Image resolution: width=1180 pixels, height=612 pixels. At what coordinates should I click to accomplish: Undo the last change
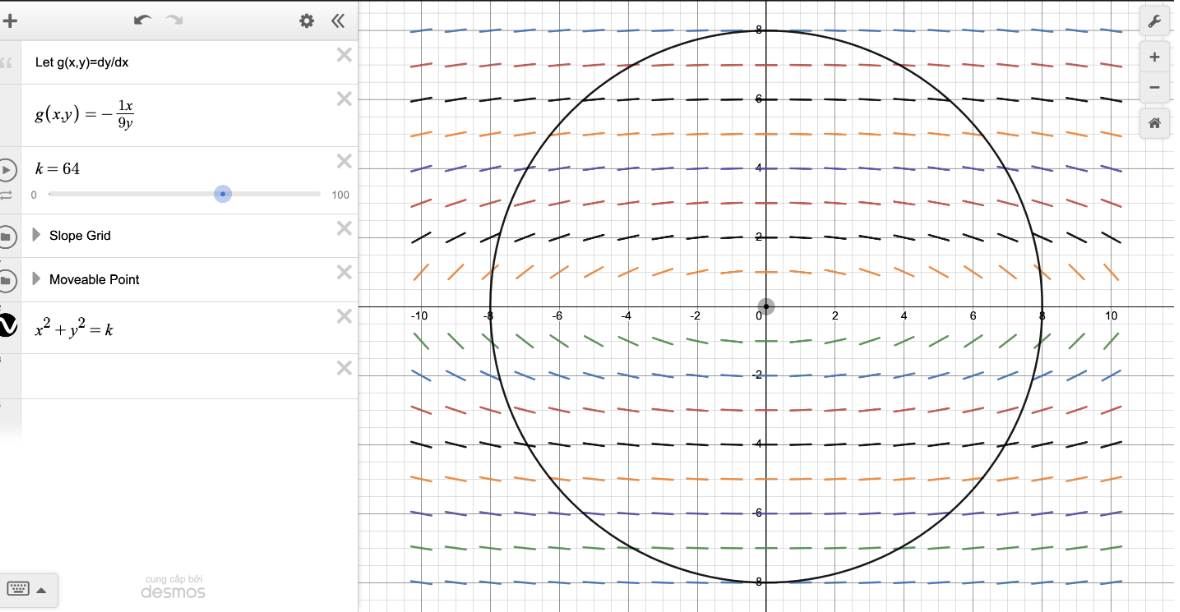tap(142, 20)
